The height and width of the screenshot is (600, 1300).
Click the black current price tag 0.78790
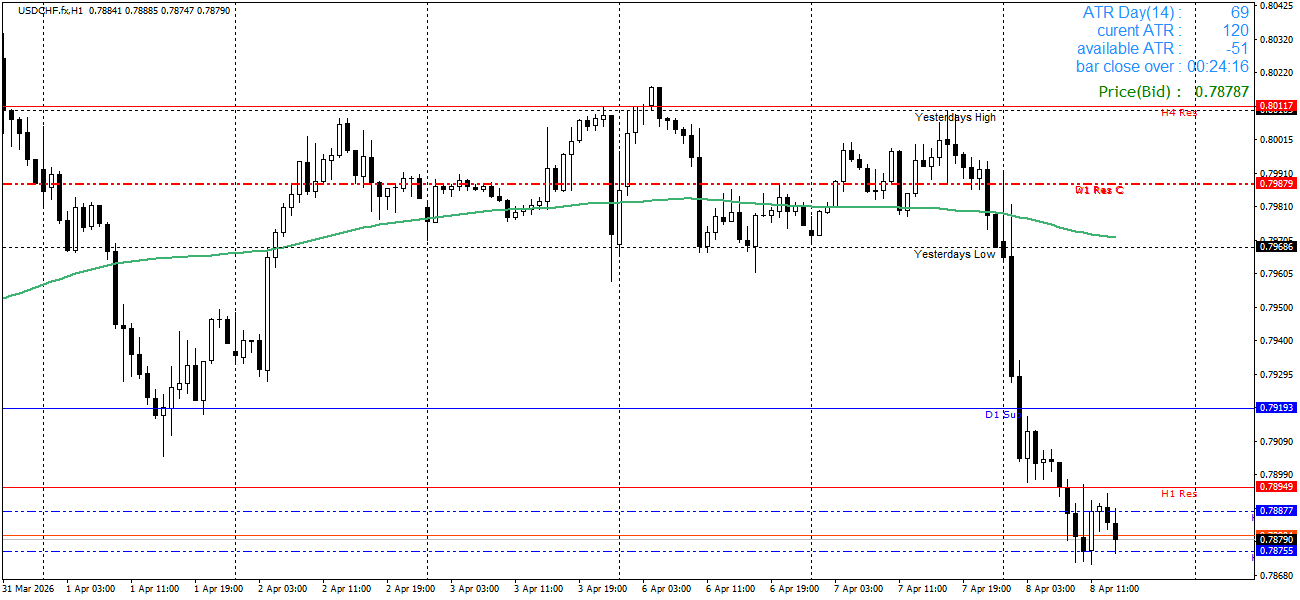click(1276, 540)
